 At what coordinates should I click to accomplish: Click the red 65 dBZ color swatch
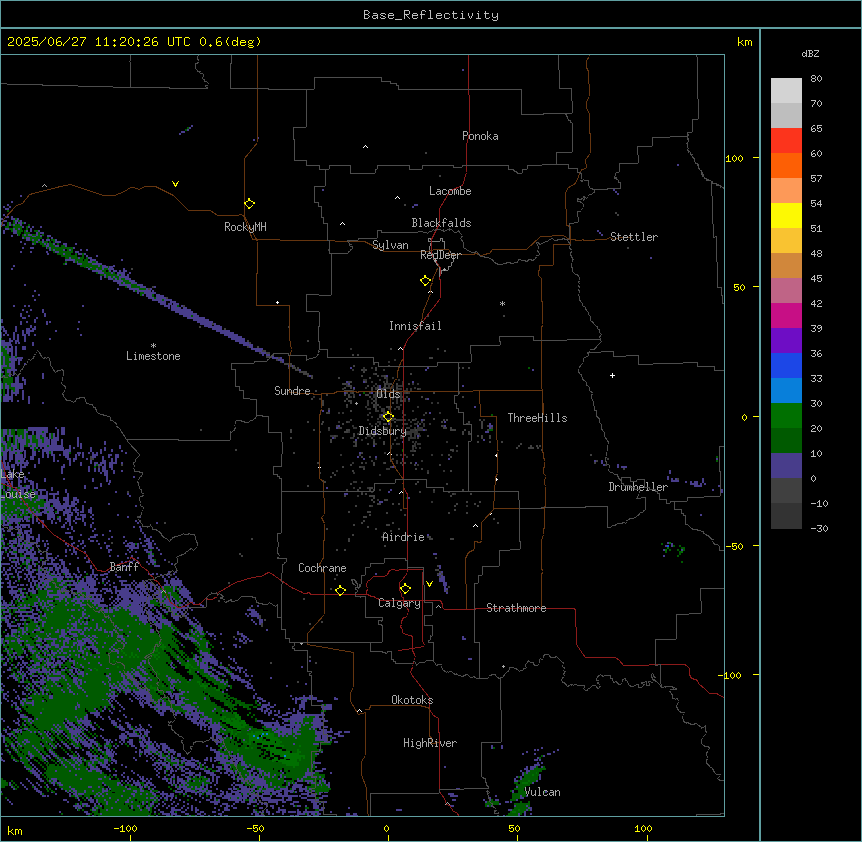coord(786,141)
